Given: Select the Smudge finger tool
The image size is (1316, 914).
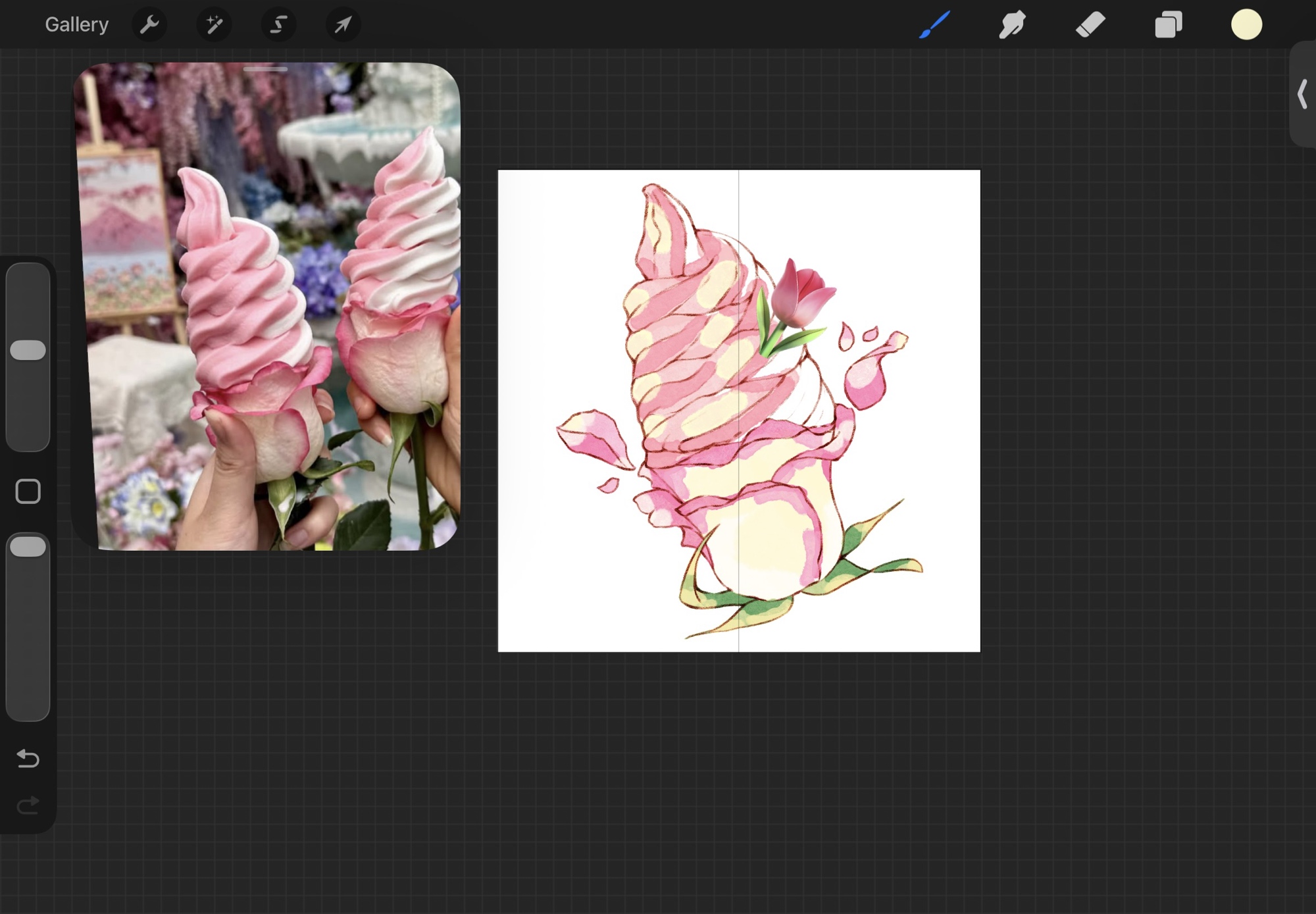Looking at the screenshot, I should tap(1012, 25).
